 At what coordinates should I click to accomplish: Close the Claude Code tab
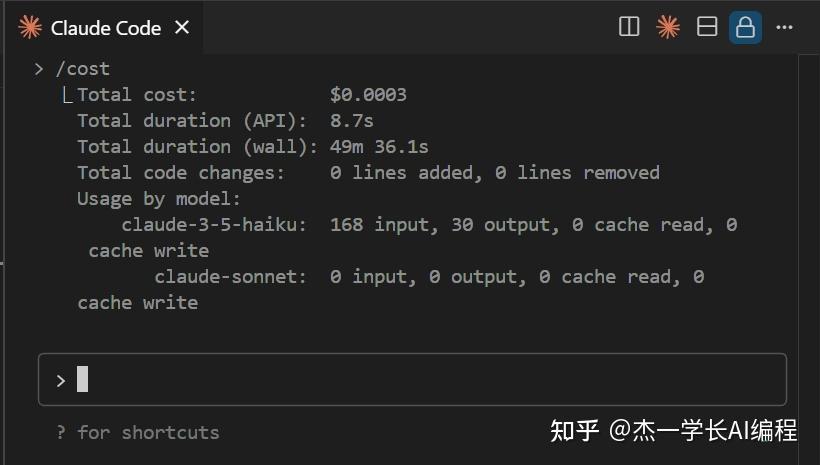tap(182, 28)
